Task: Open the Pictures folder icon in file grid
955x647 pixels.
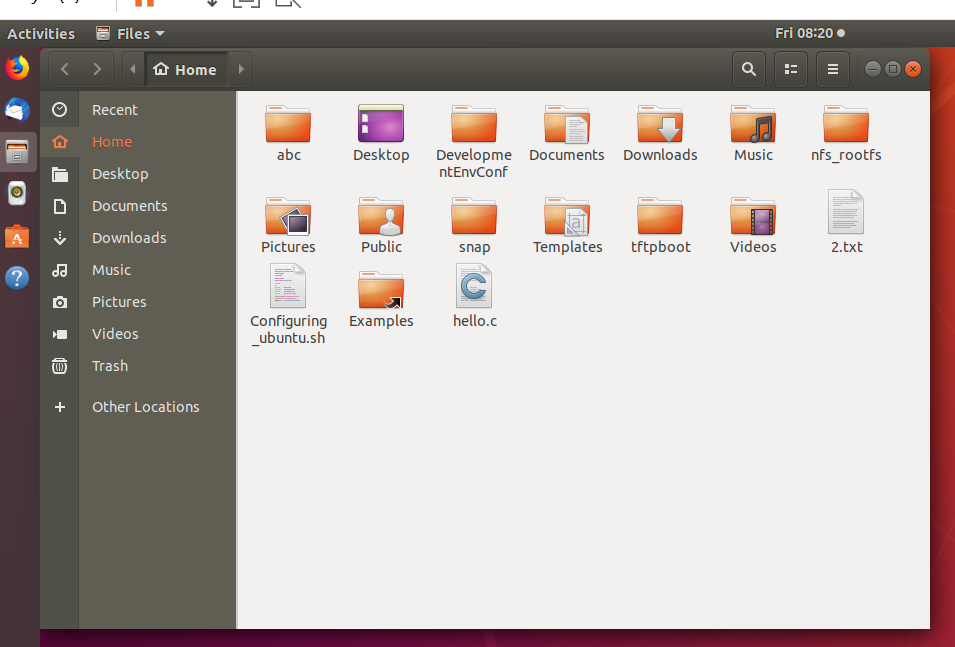Action: [288, 216]
